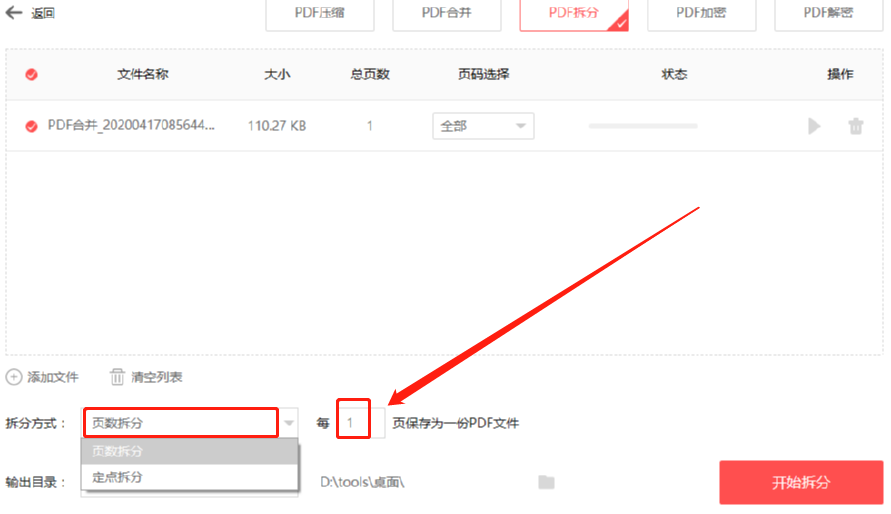Click the file progress bar

(x=643, y=126)
